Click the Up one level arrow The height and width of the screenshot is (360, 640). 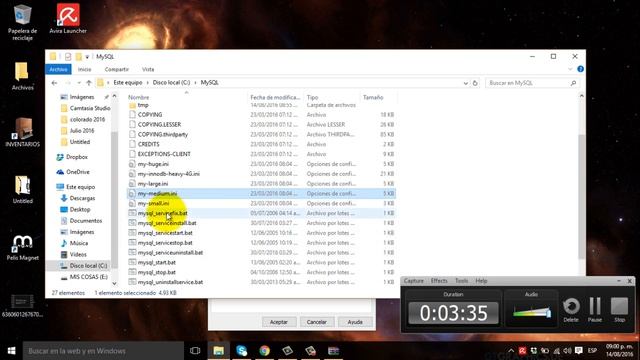(x=89, y=83)
